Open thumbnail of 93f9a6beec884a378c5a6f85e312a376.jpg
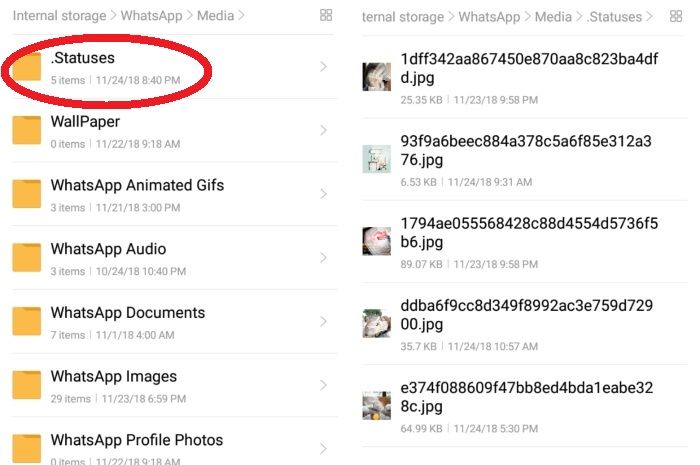 tap(376, 159)
